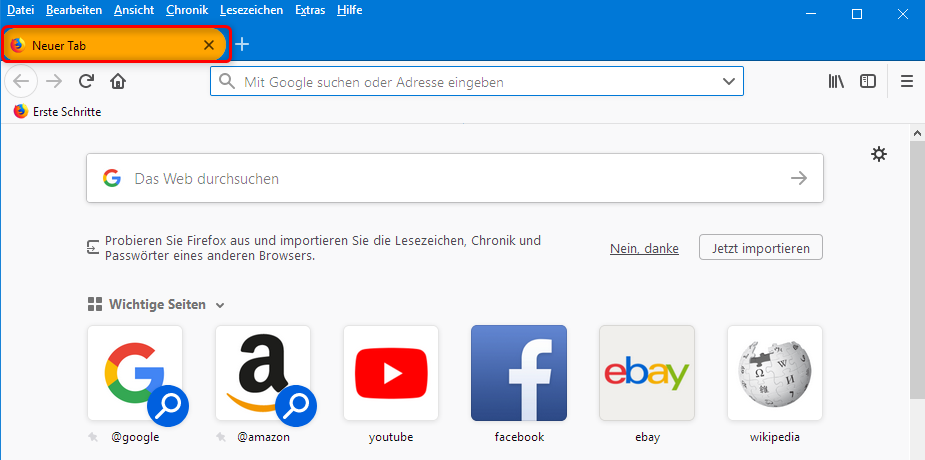Image resolution: width=925 pixels, height=460 pixels.
Task: Open the eBay top site tile
Action: (647, 373)
